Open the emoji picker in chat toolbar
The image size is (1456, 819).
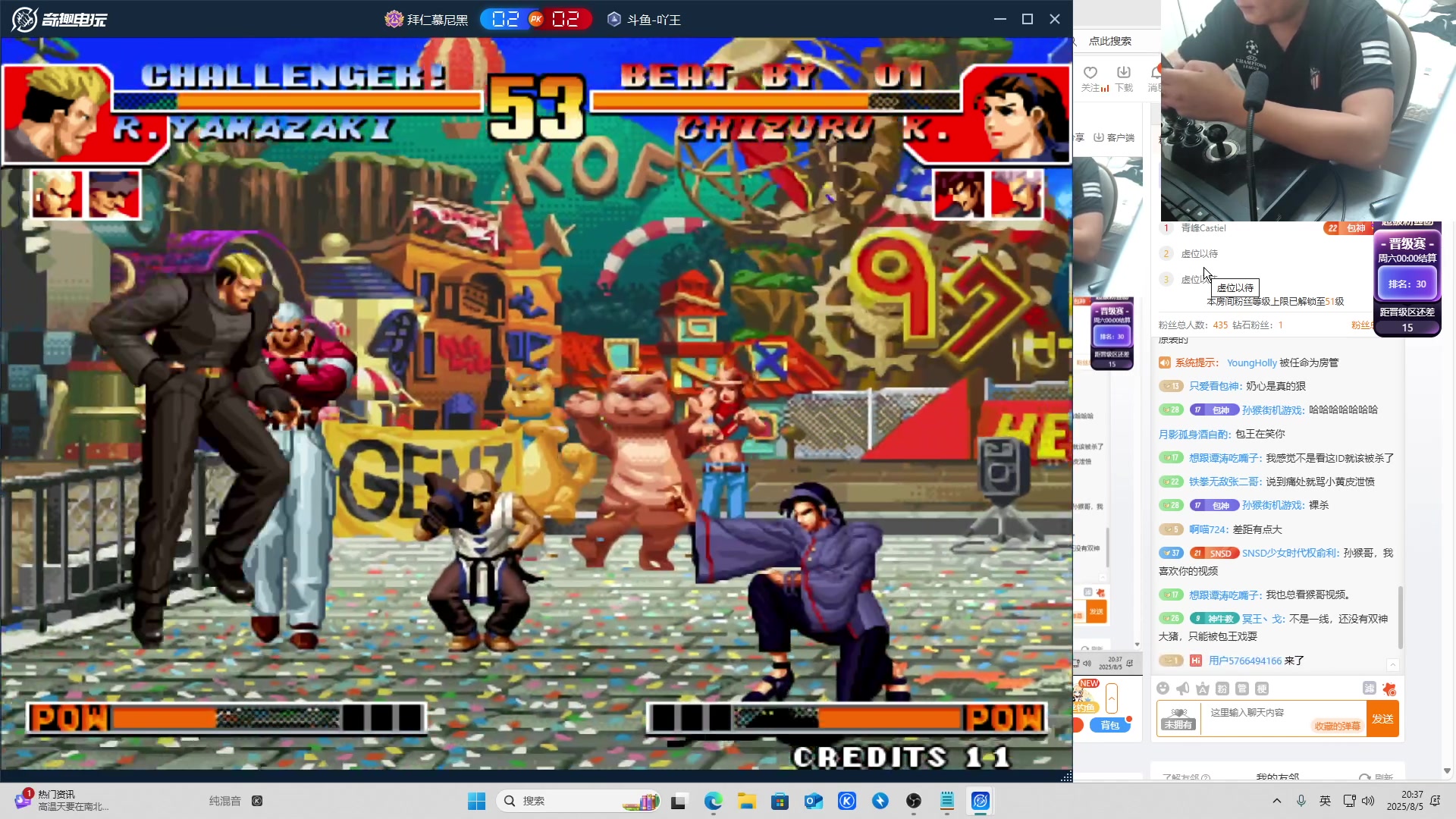(1163, 689)
